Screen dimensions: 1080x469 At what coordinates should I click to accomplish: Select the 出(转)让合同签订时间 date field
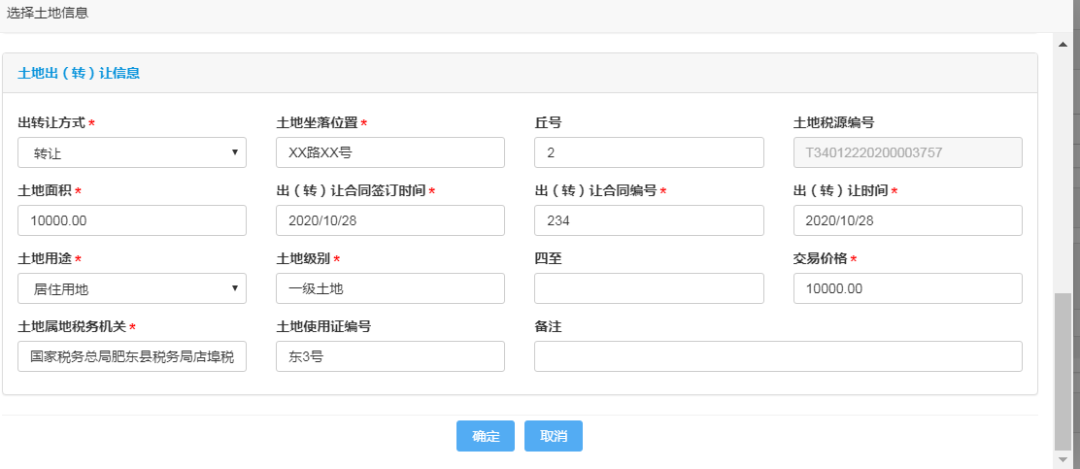click(390, 220)
